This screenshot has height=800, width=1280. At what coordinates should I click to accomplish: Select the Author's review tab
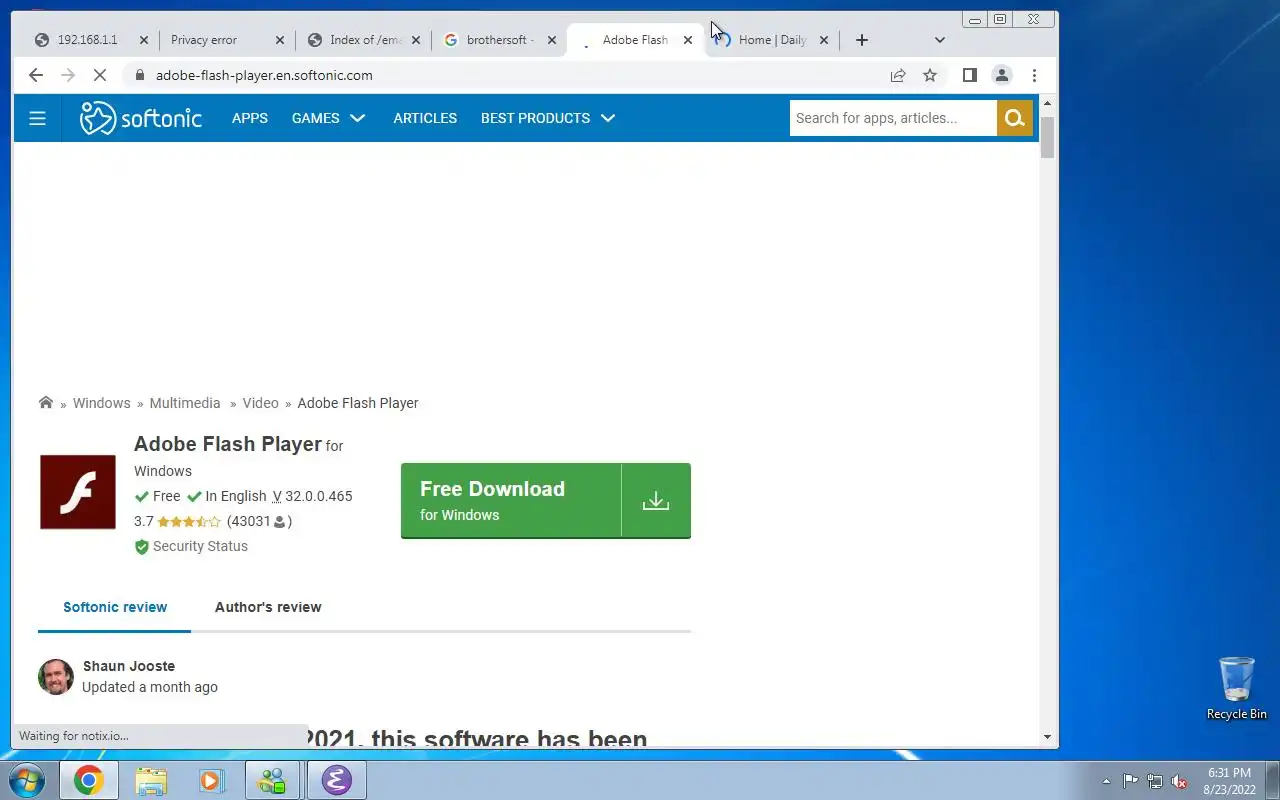tap(268, 607)
